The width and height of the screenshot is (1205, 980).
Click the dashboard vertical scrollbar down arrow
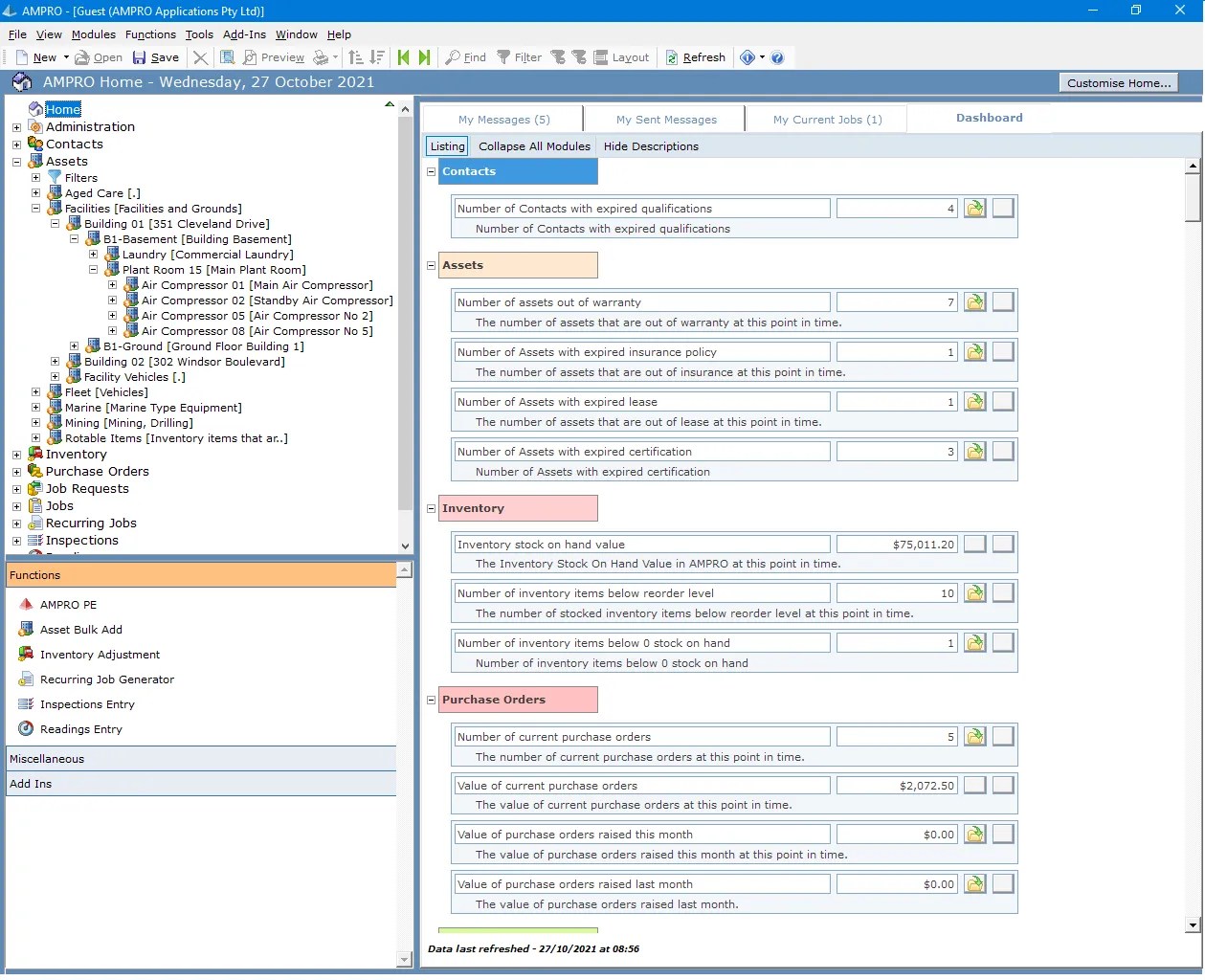click(1193, 925)
